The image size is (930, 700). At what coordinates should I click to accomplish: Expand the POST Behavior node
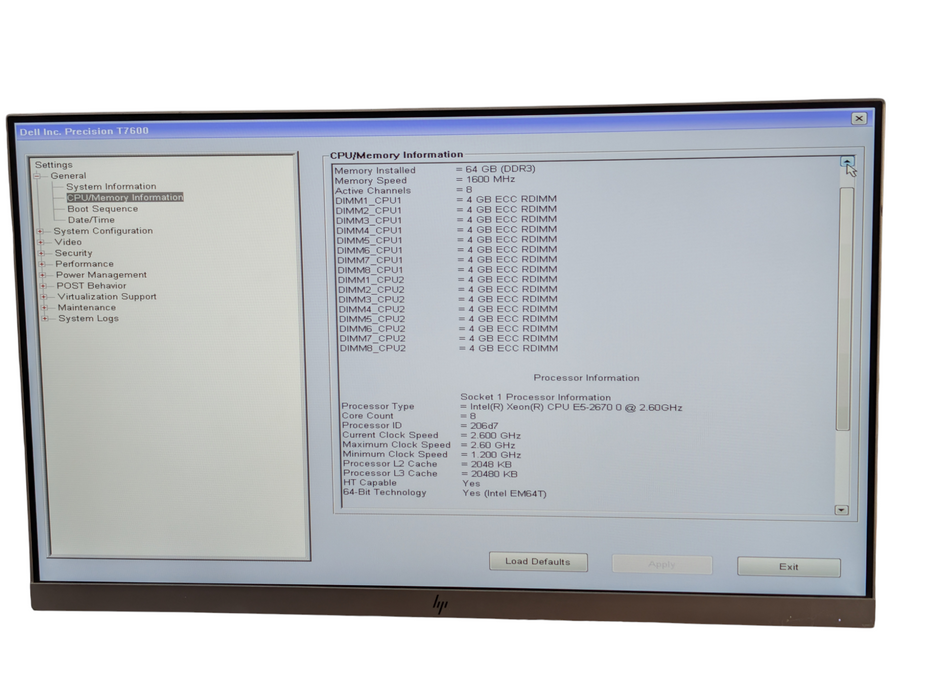pos(43,286)
